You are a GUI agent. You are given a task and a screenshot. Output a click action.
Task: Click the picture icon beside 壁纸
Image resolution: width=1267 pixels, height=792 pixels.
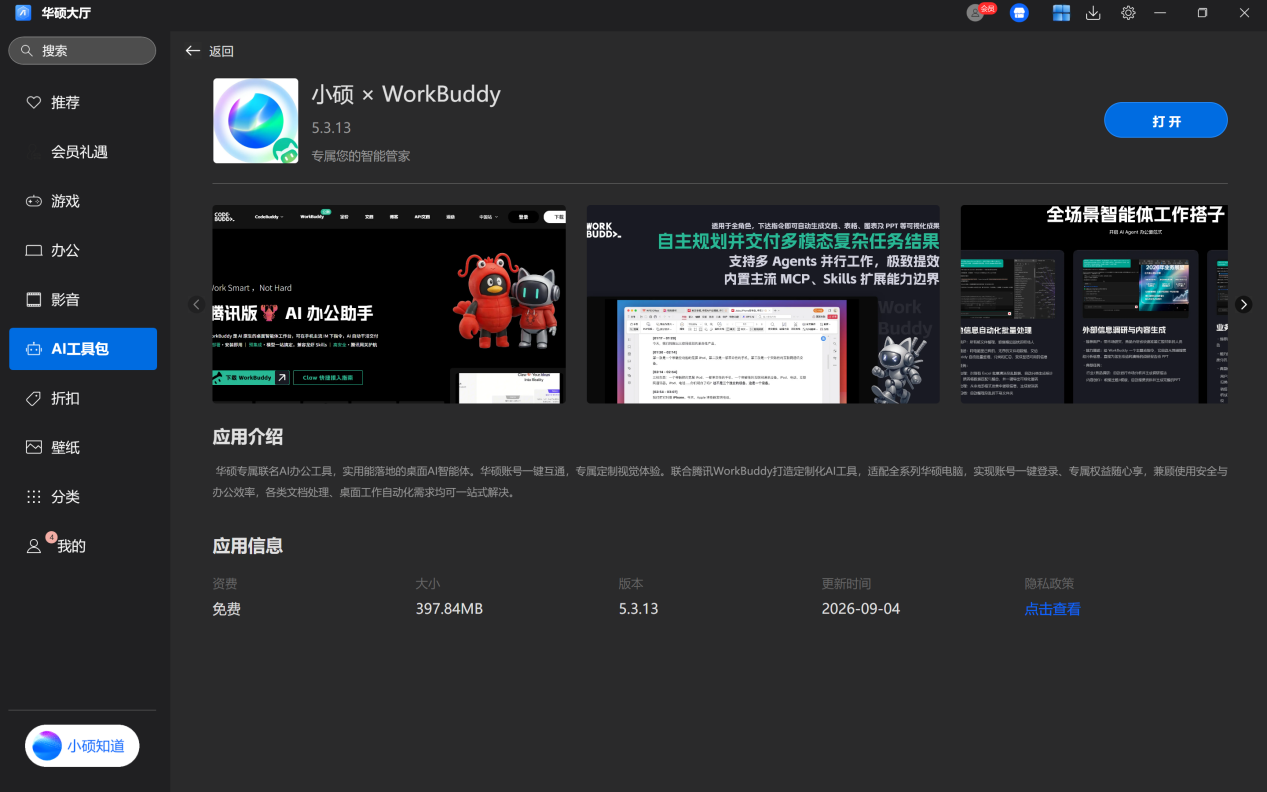33,447
